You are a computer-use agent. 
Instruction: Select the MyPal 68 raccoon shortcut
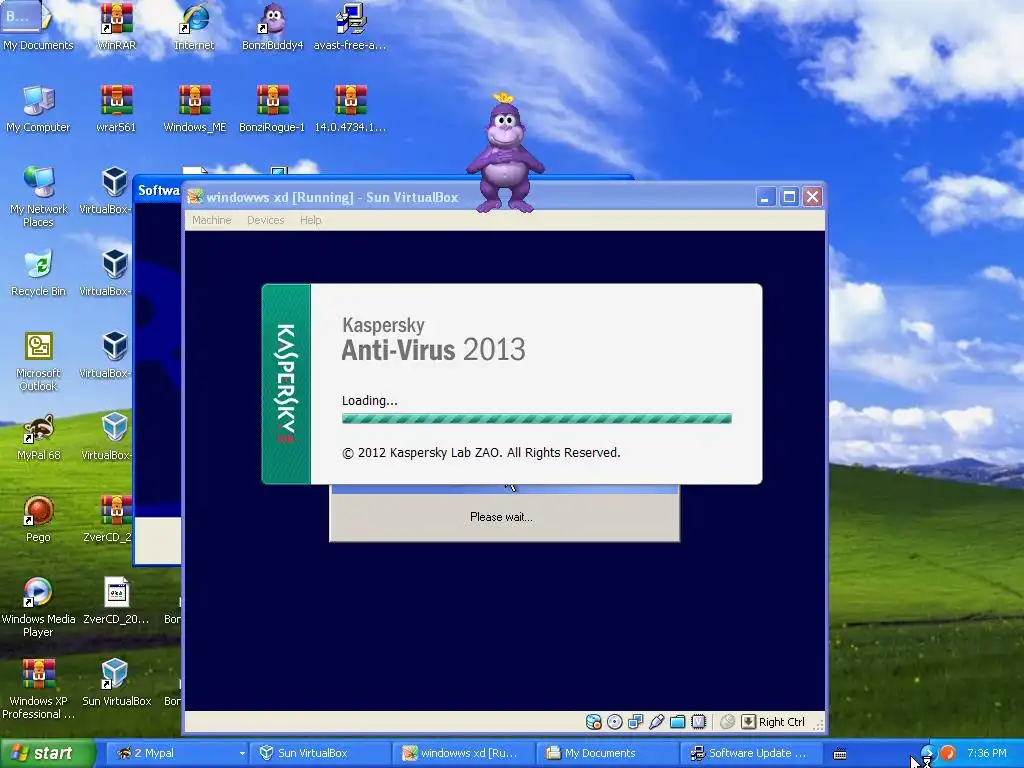click(x=39, y=437)
